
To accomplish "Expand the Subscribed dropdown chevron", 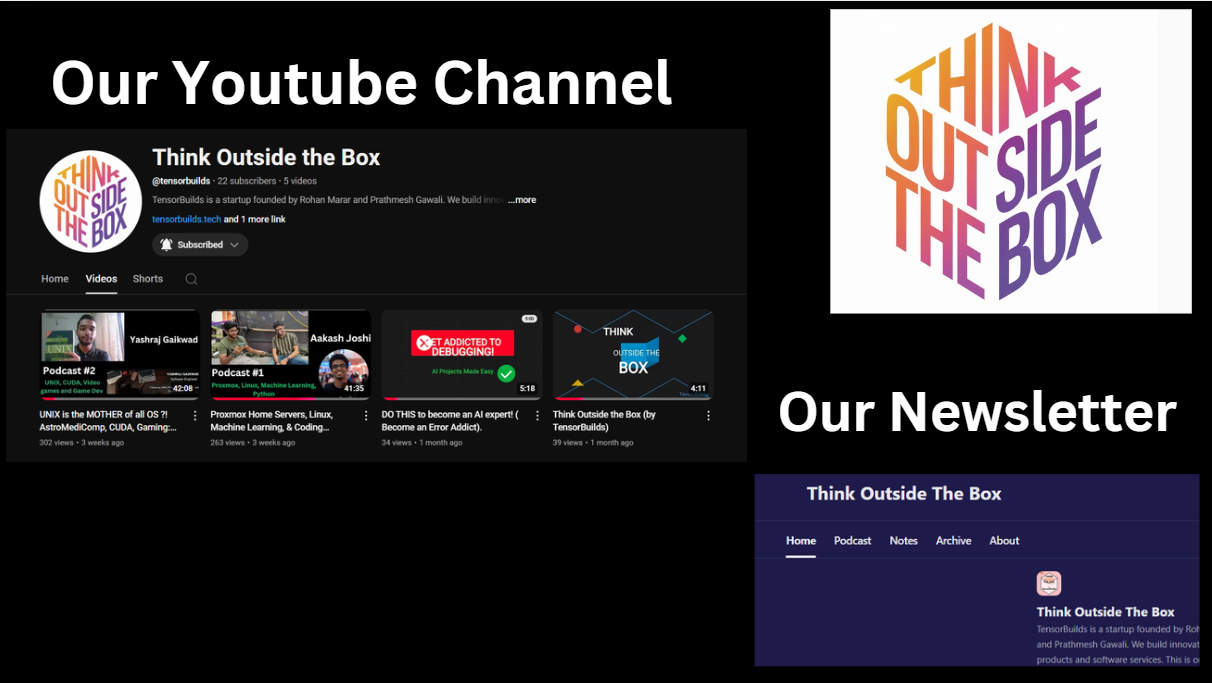I will point(234,244).
